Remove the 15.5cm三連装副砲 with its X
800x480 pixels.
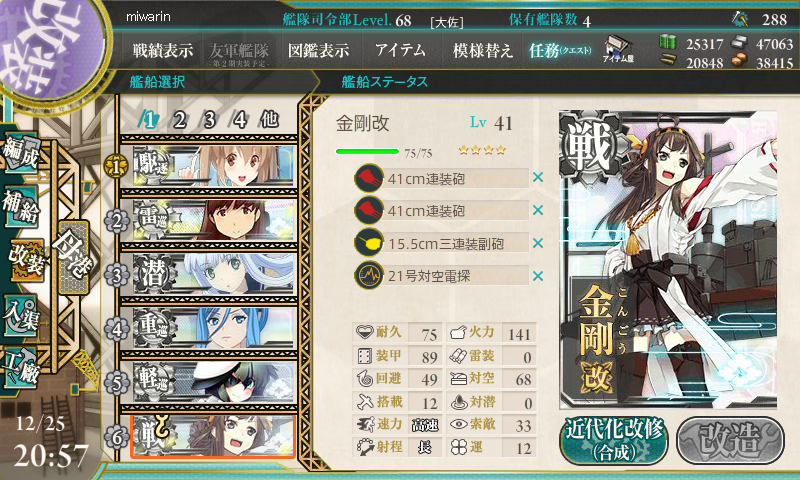point(538,243)
